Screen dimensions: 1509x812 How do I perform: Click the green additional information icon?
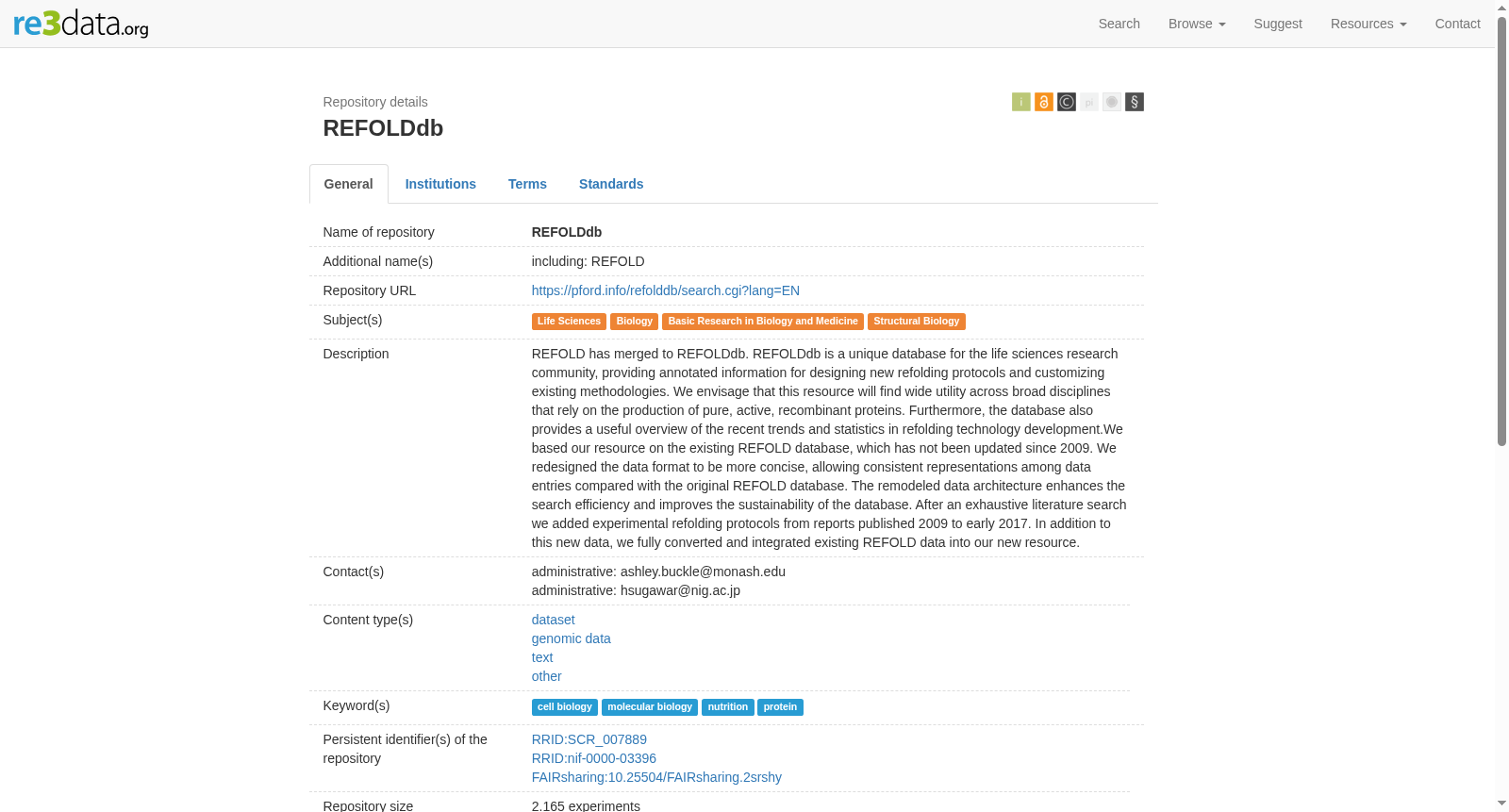click(1021, 102)
